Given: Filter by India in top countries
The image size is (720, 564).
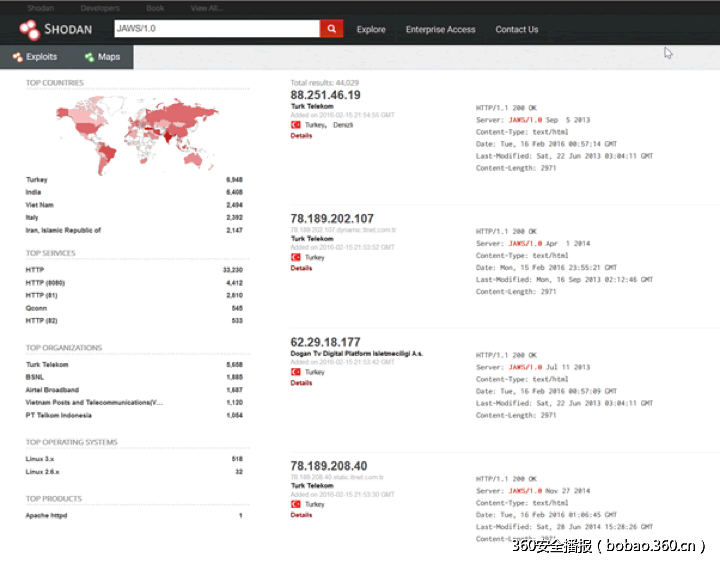Looking at the screenshot, I should (35, 192).
